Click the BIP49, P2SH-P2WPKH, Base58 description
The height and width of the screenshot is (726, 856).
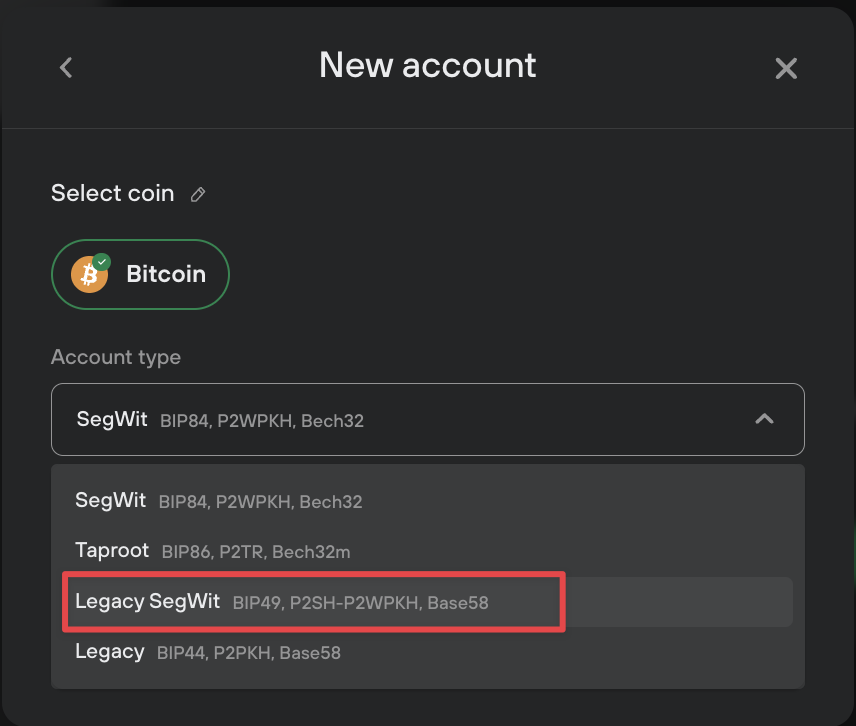(x=360, y=603)
